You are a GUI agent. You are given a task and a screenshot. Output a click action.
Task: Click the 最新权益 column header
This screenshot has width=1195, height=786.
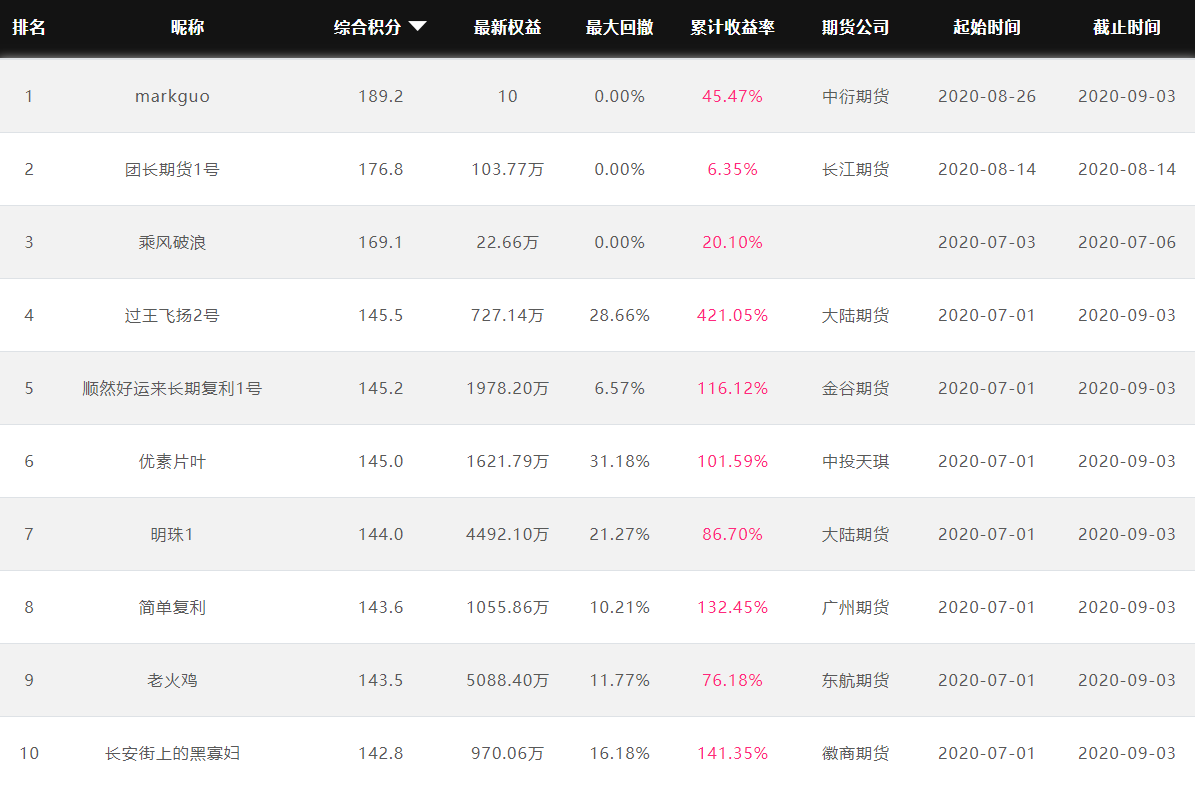[508, 27]
